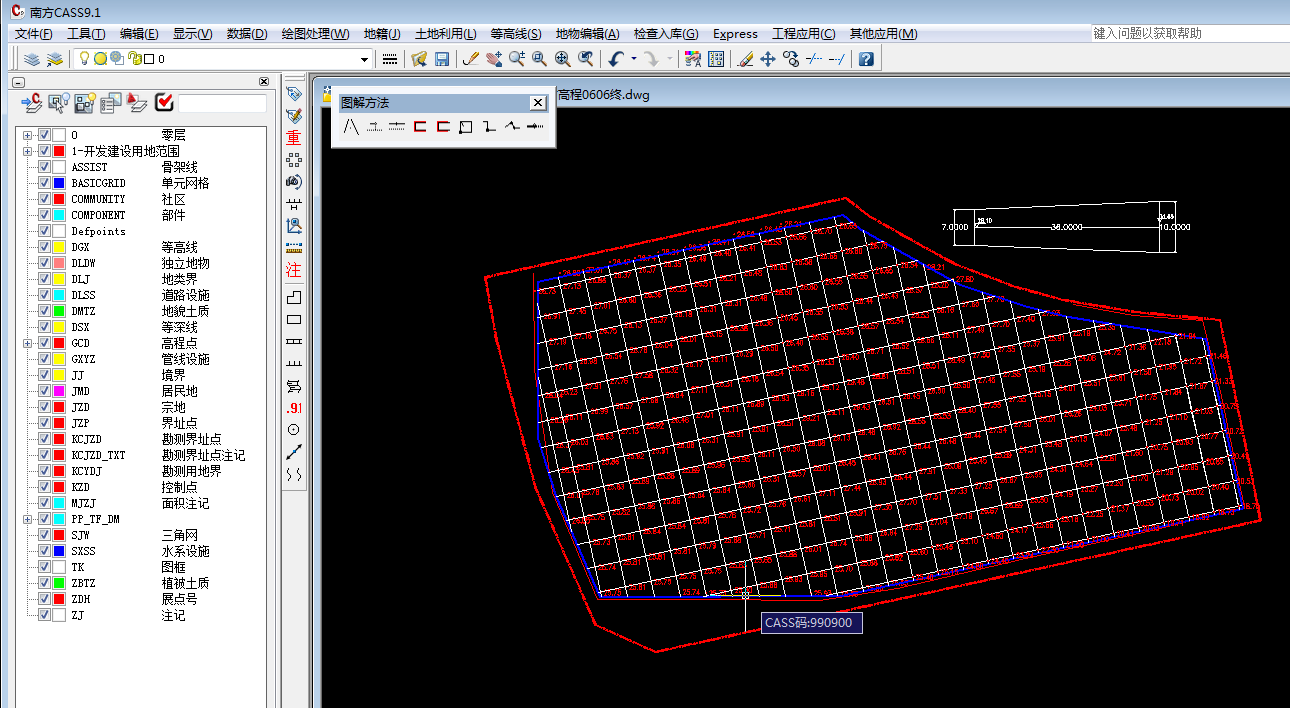Screen dimensions: 1290x708
Task: Toggle the ZBTZ 植被土质 layer checkbox
Action: (44, 583)
